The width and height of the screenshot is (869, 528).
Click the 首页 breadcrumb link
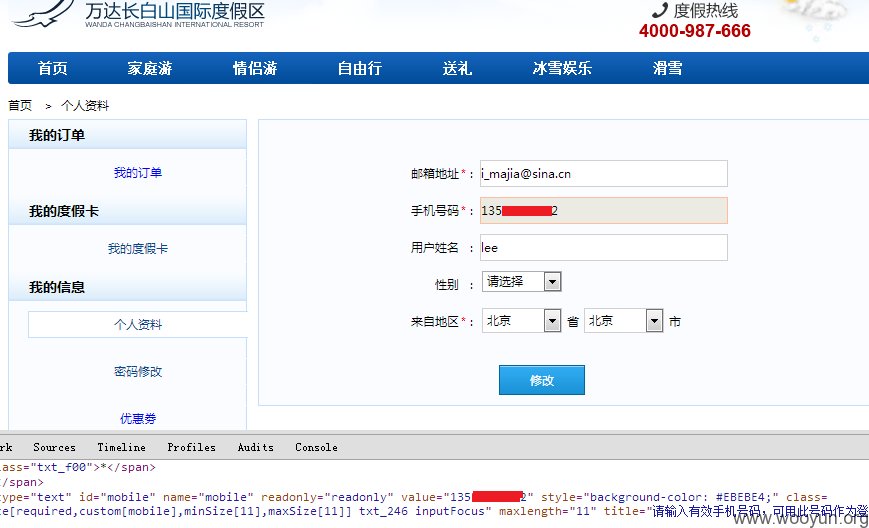(20, 105)
